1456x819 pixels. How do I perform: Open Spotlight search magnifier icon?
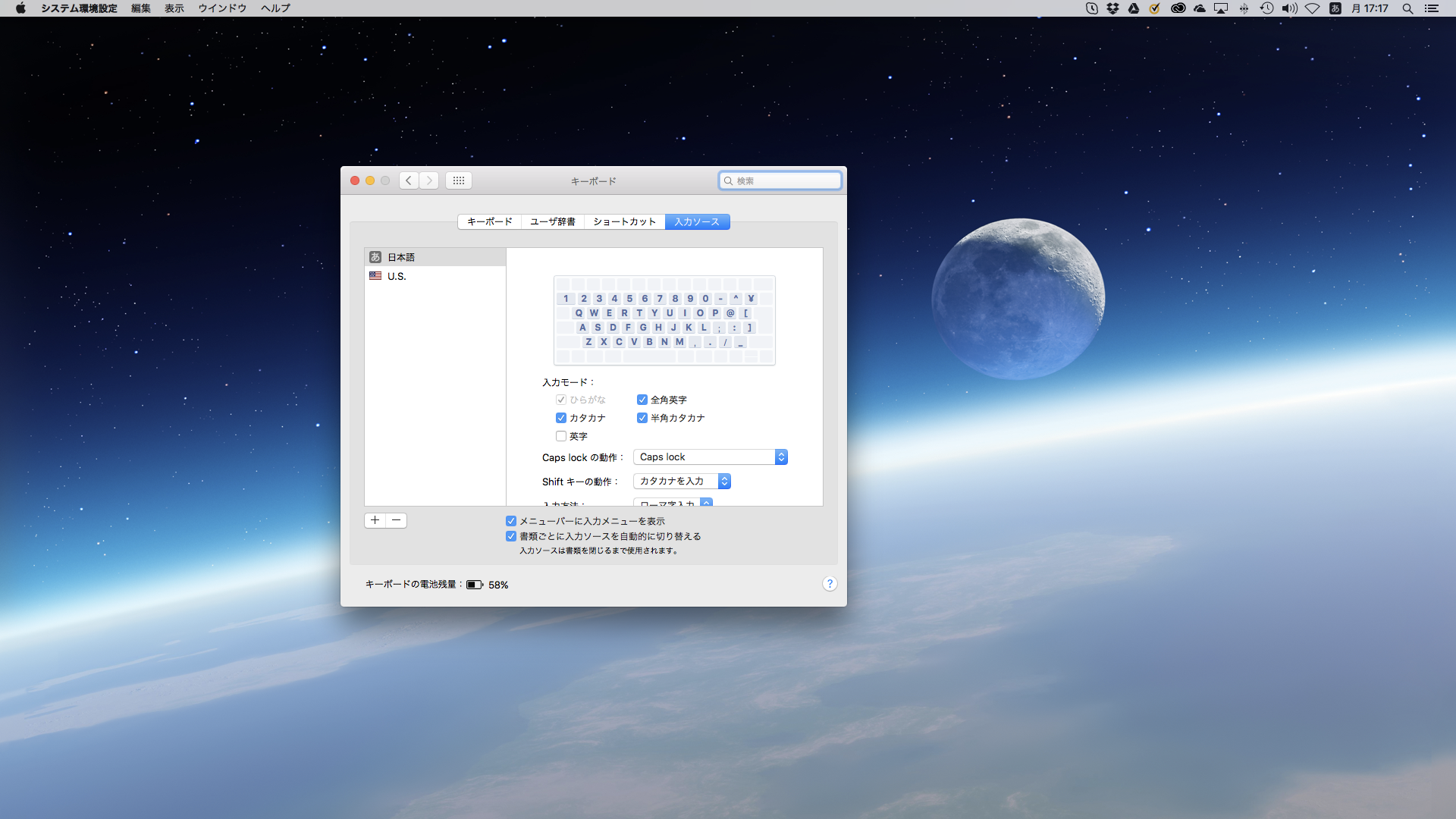point(1407,8)
